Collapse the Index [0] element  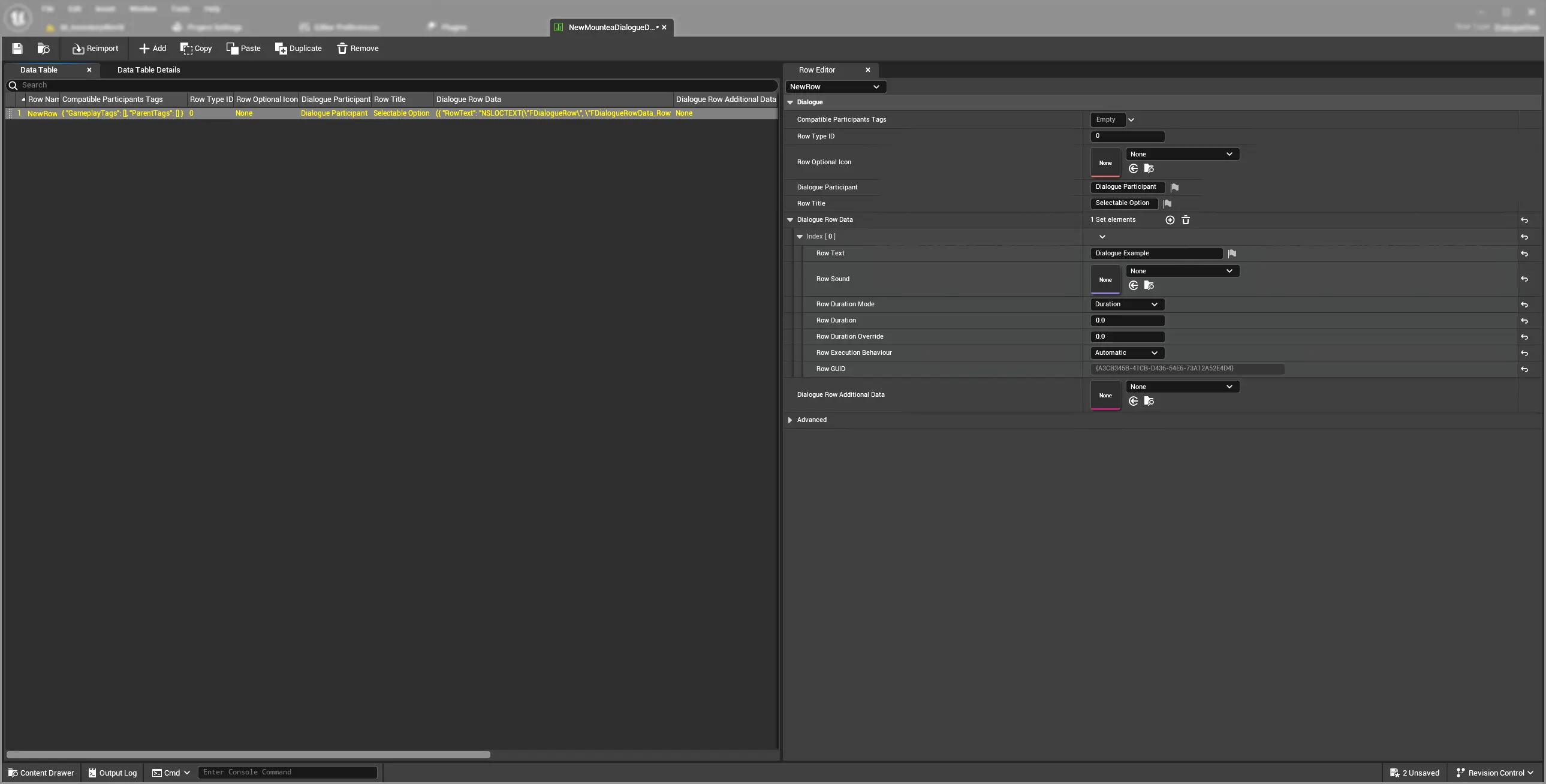[800, 237]
